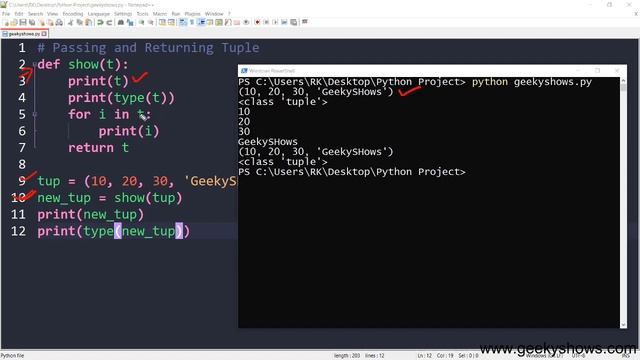Image resolution: width=640 pixels, height=360 pixels.
Task: Click line number 1 in the margin
Action: (22, 48)
